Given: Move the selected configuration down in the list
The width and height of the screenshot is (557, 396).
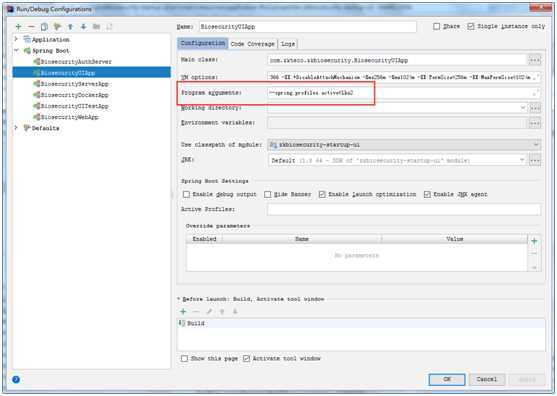Looking at the screenshot, I should coord(83,27).
